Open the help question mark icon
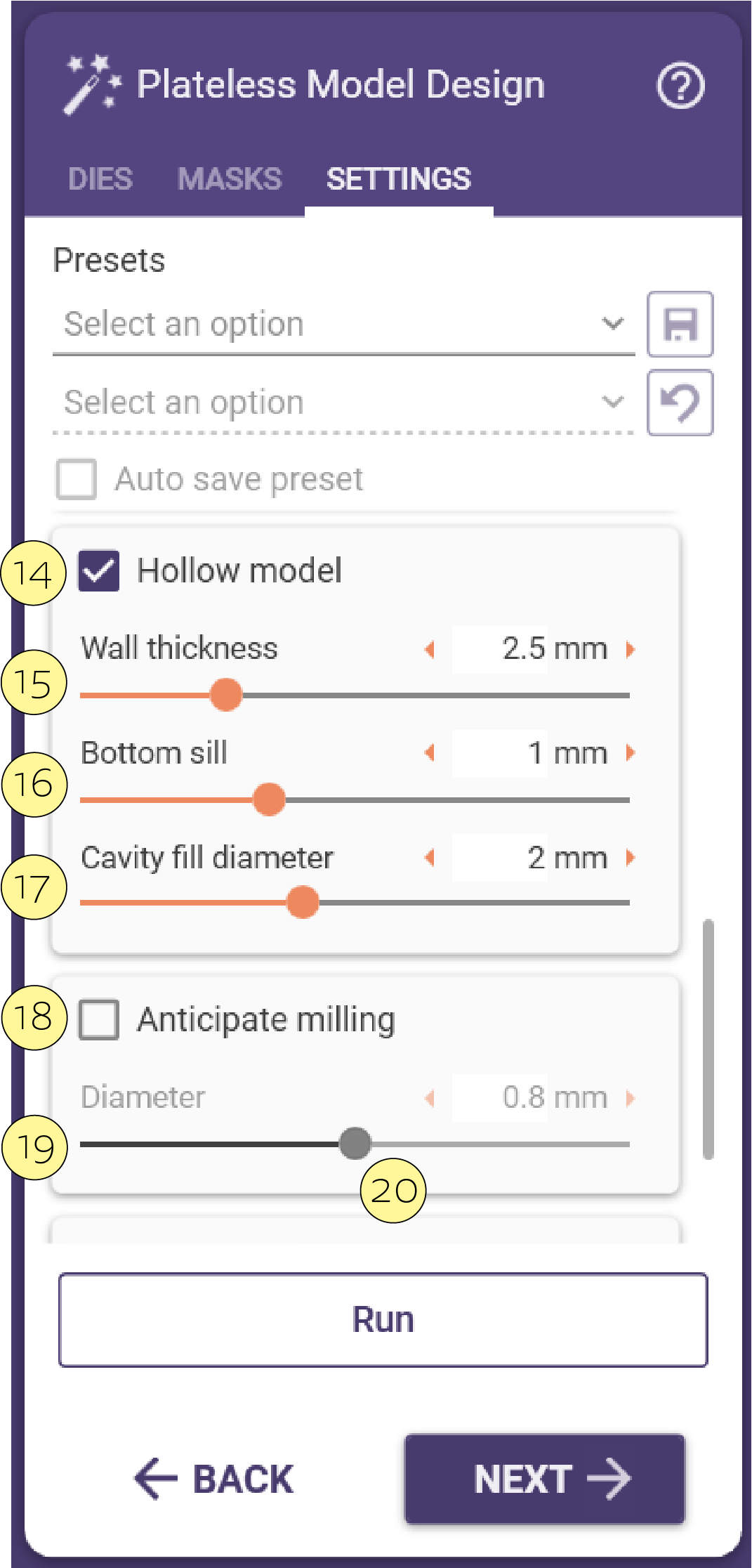 click(x=680, y=86)
